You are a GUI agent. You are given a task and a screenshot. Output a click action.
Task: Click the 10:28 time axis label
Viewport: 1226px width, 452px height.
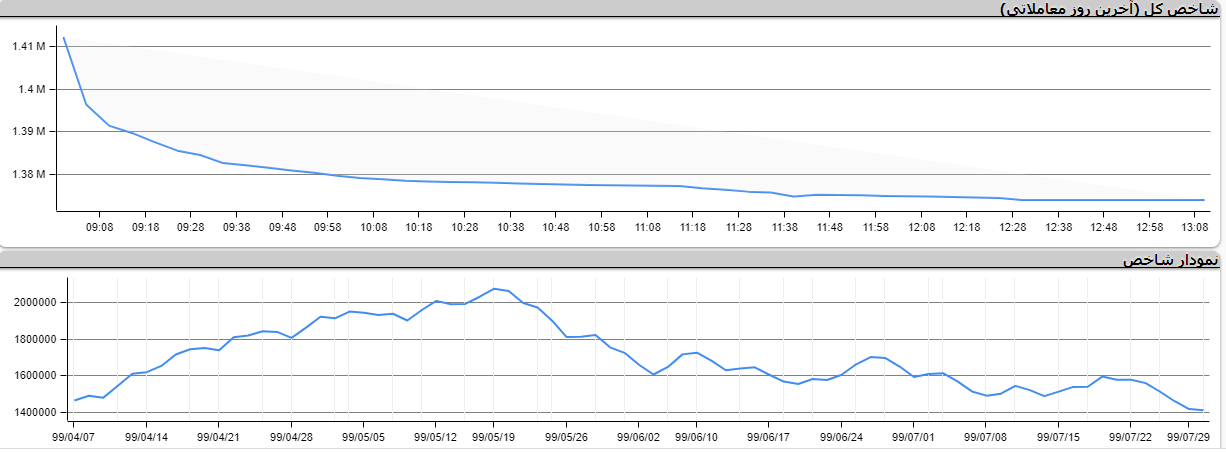[x=465, y=227]
